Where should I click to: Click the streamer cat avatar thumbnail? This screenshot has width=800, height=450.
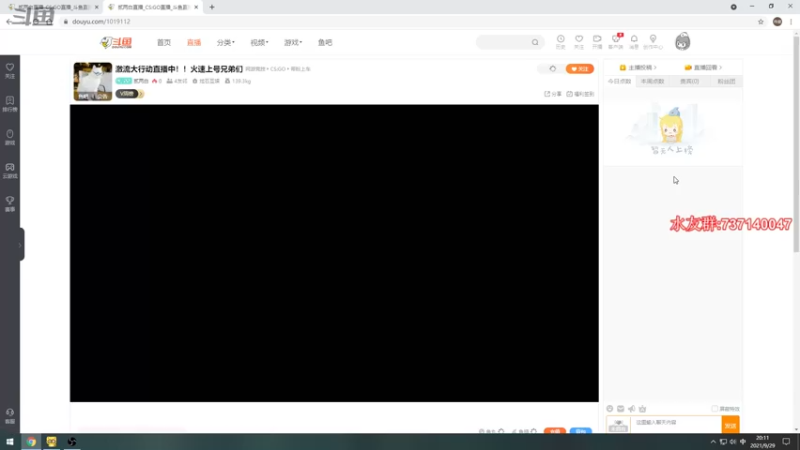pyautogui.click(x=93, y=82)
